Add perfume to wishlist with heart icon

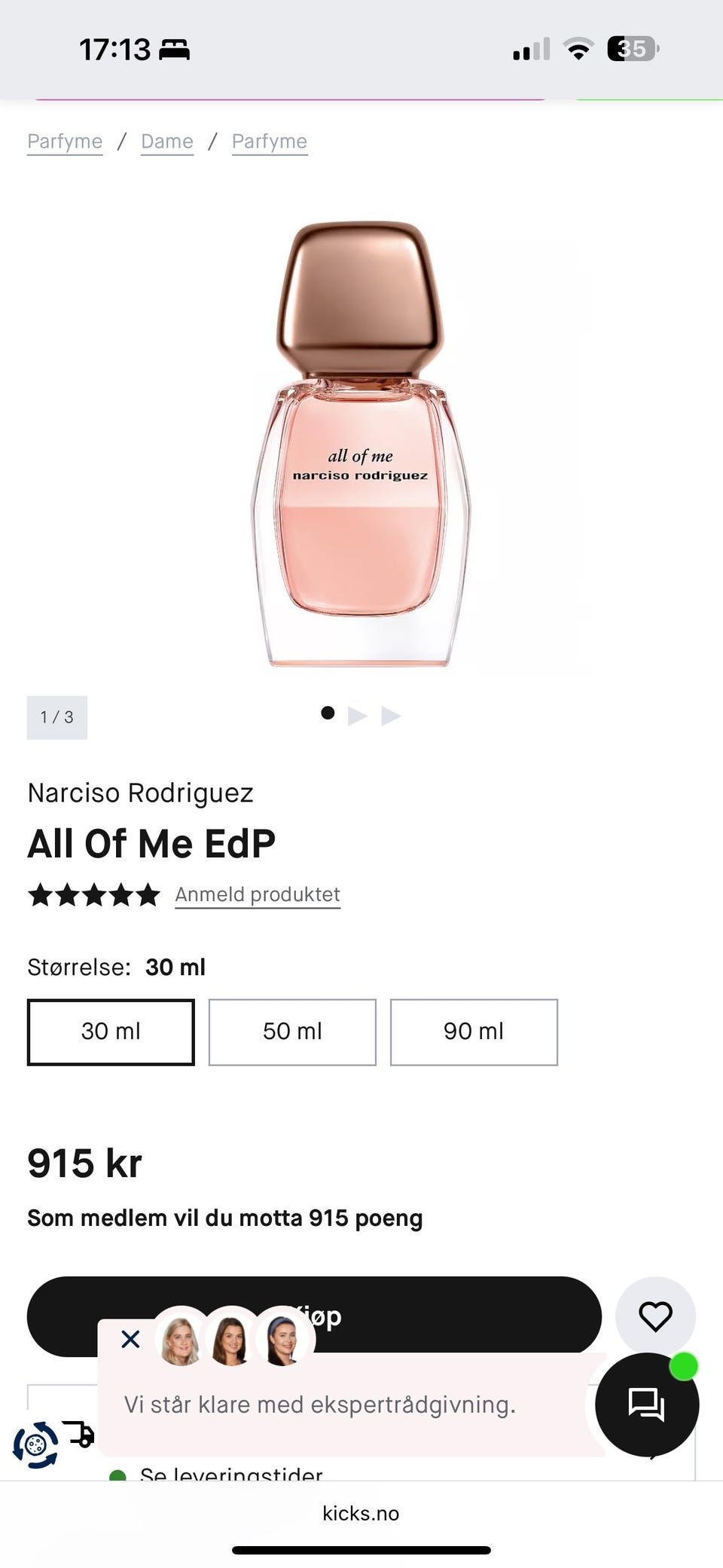click(654, 1316)
